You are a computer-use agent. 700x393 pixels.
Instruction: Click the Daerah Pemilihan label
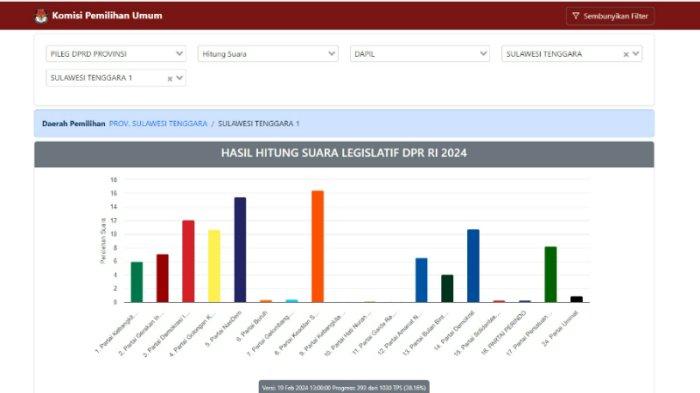point(74,123)
